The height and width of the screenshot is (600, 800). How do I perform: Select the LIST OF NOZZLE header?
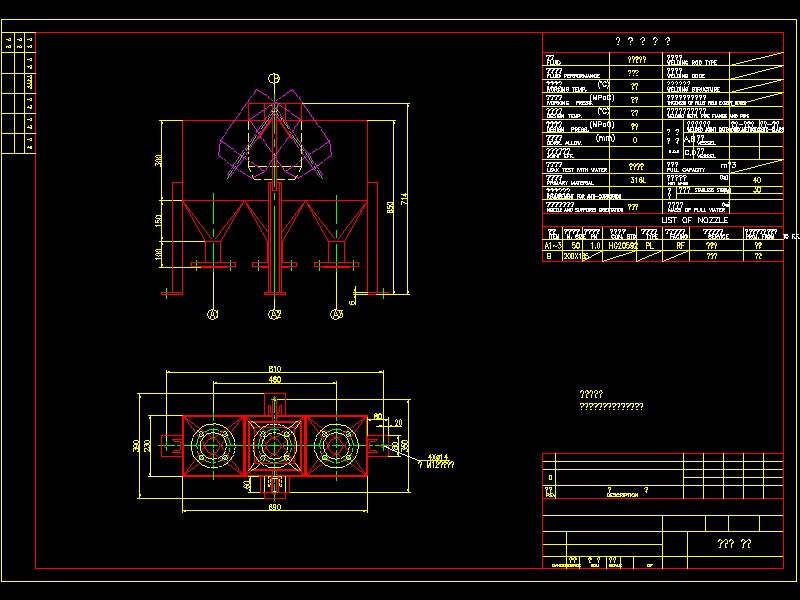point(694,219)
